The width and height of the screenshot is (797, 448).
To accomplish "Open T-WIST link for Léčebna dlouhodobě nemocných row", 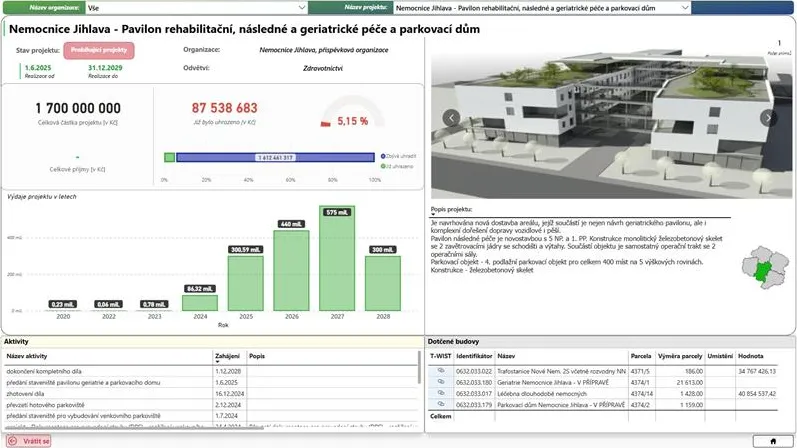I will [x=438, y=393].
